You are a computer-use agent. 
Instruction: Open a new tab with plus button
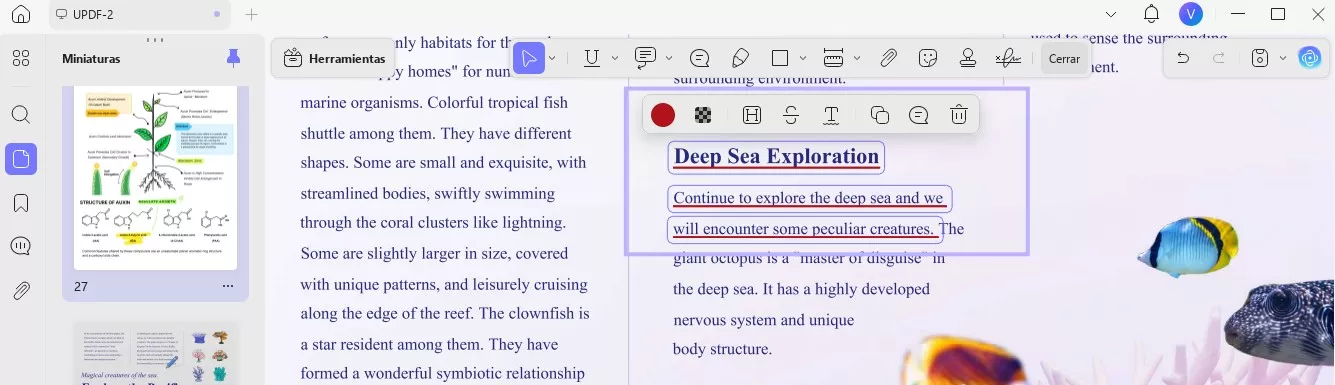252,14
